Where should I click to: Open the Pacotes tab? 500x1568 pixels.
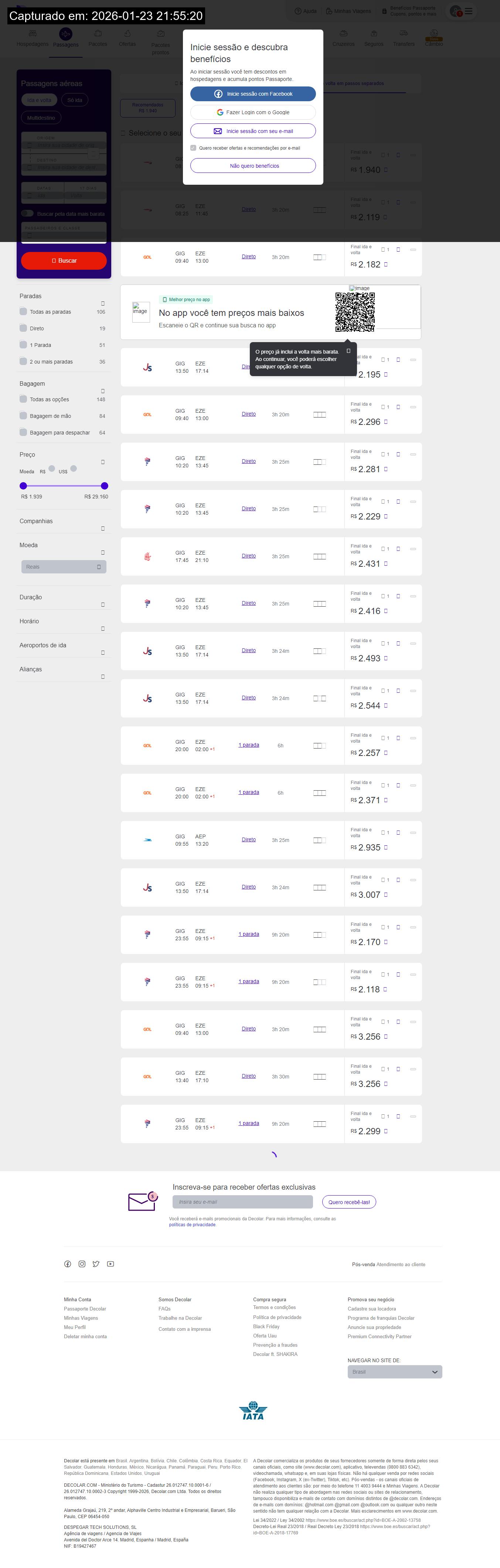[98, 38]
